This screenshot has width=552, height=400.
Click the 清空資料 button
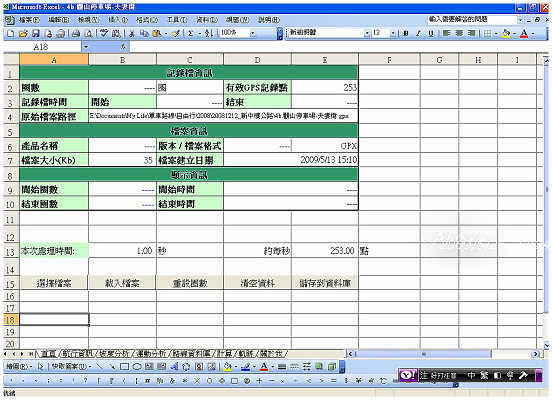pyautogui.click(x=257, y=283)
